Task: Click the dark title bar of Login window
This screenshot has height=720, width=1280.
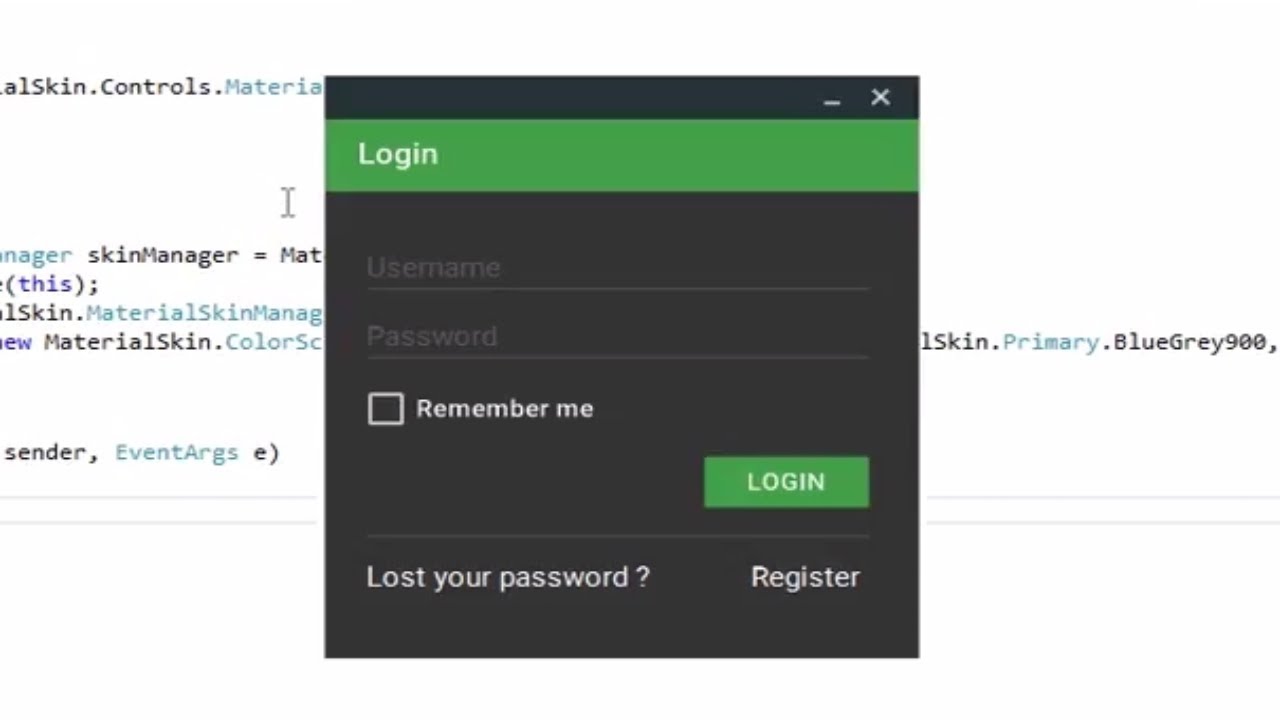Action: coord(570,98)
